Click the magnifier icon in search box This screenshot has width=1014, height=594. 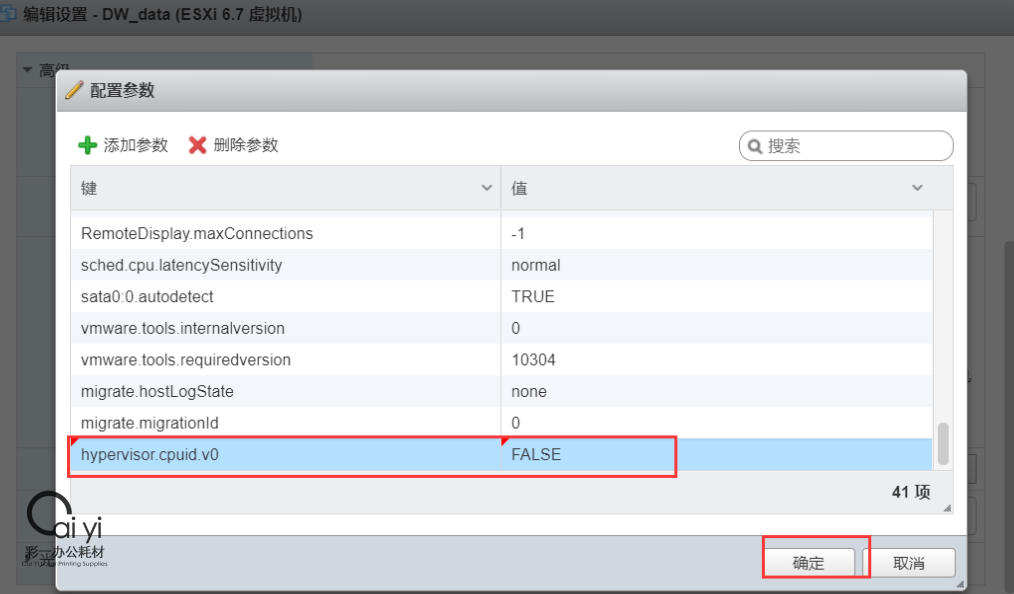pyautogui.click(x=754, y=146)
